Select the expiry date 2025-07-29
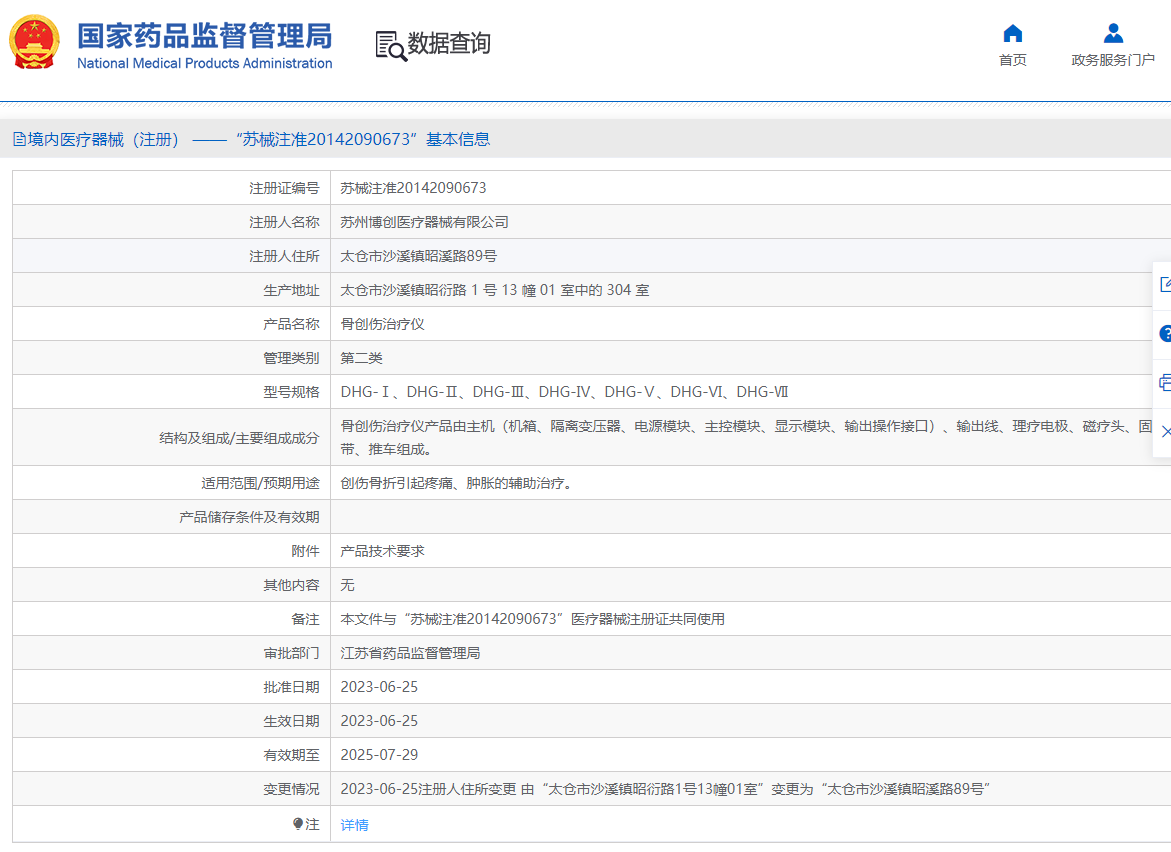This screenshot has height=852, width=1171. click(x=379, y=755)
